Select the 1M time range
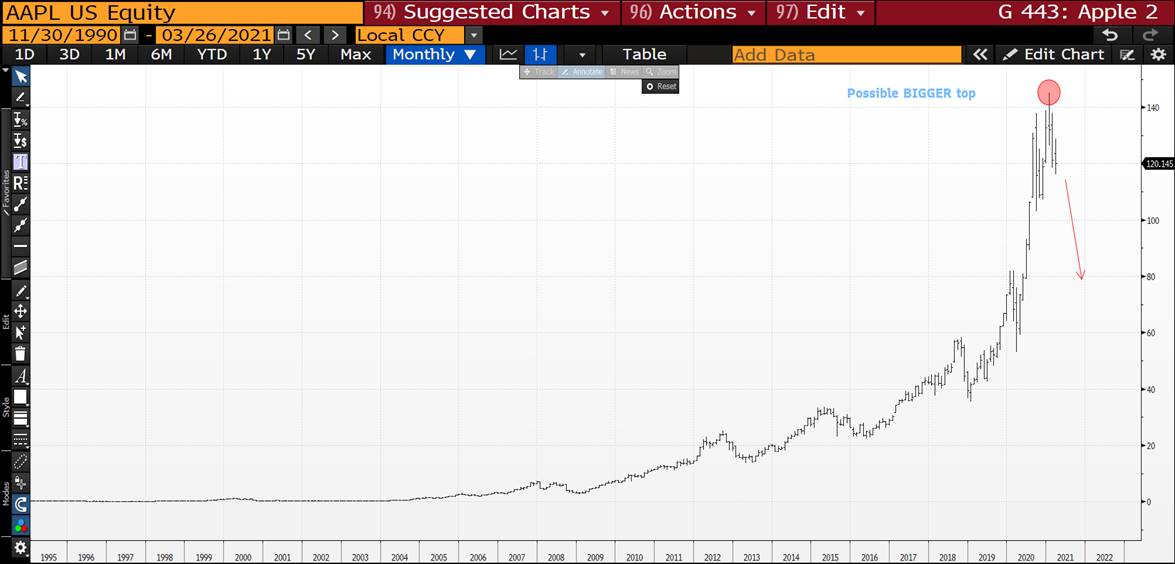This screenshot has width=1175, height=564. (x=115, y=55)
